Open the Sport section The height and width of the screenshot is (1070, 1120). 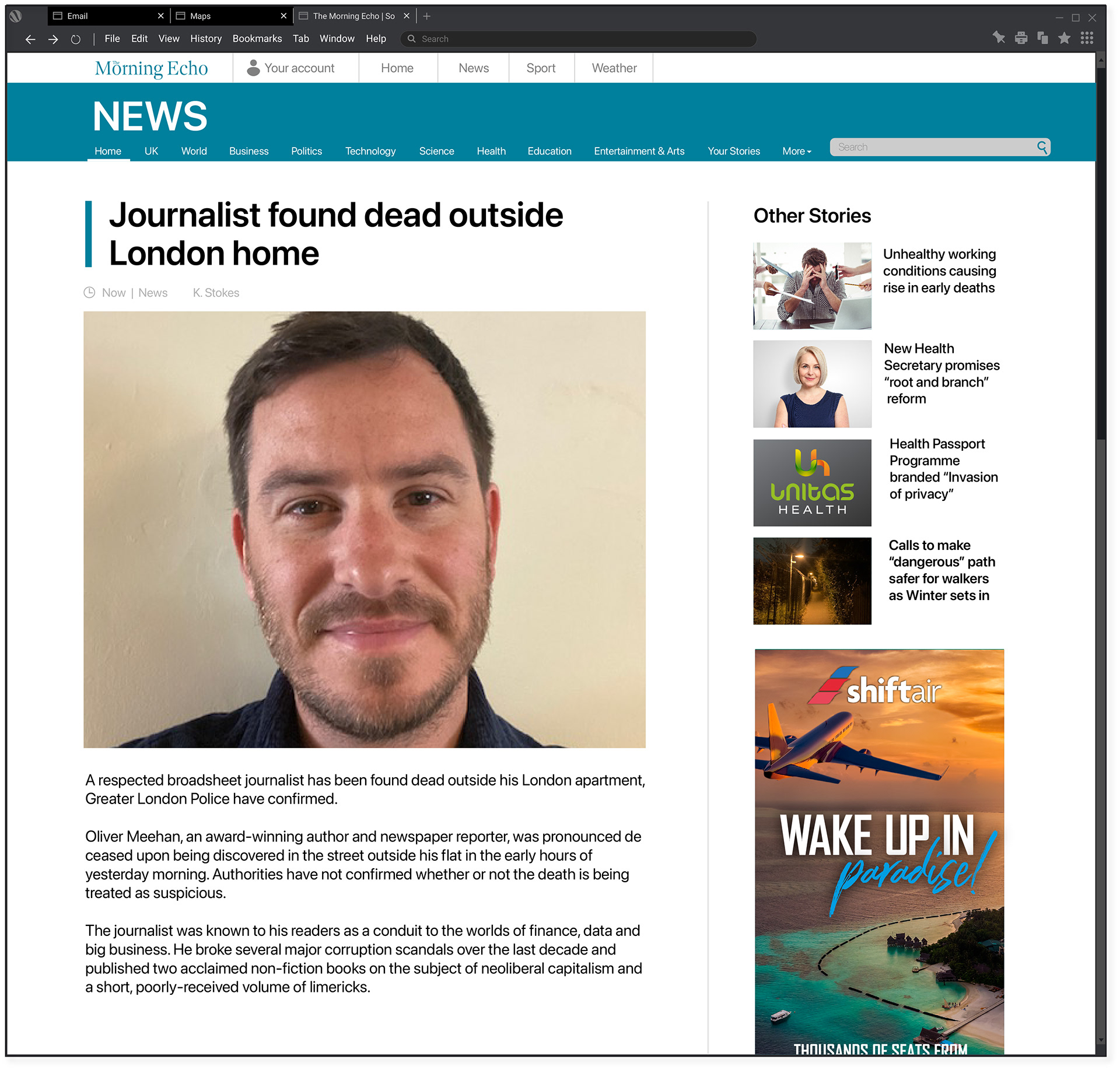(541, 68)
